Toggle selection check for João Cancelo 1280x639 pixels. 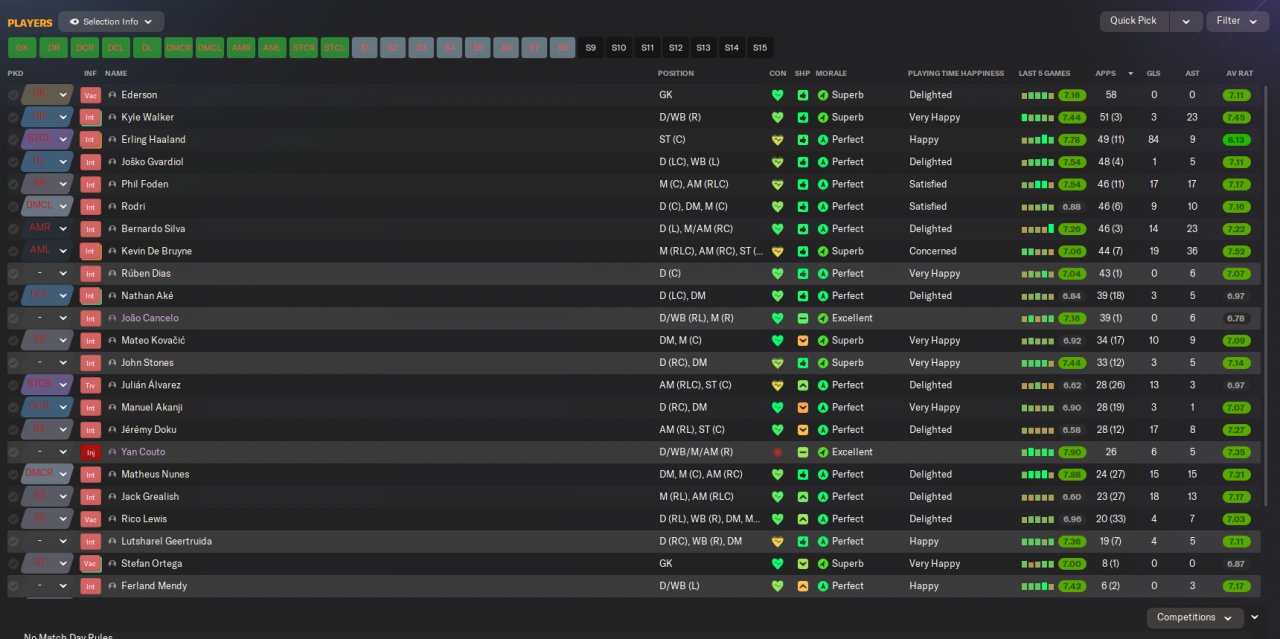pyautogui.click(x=13, y=318)
